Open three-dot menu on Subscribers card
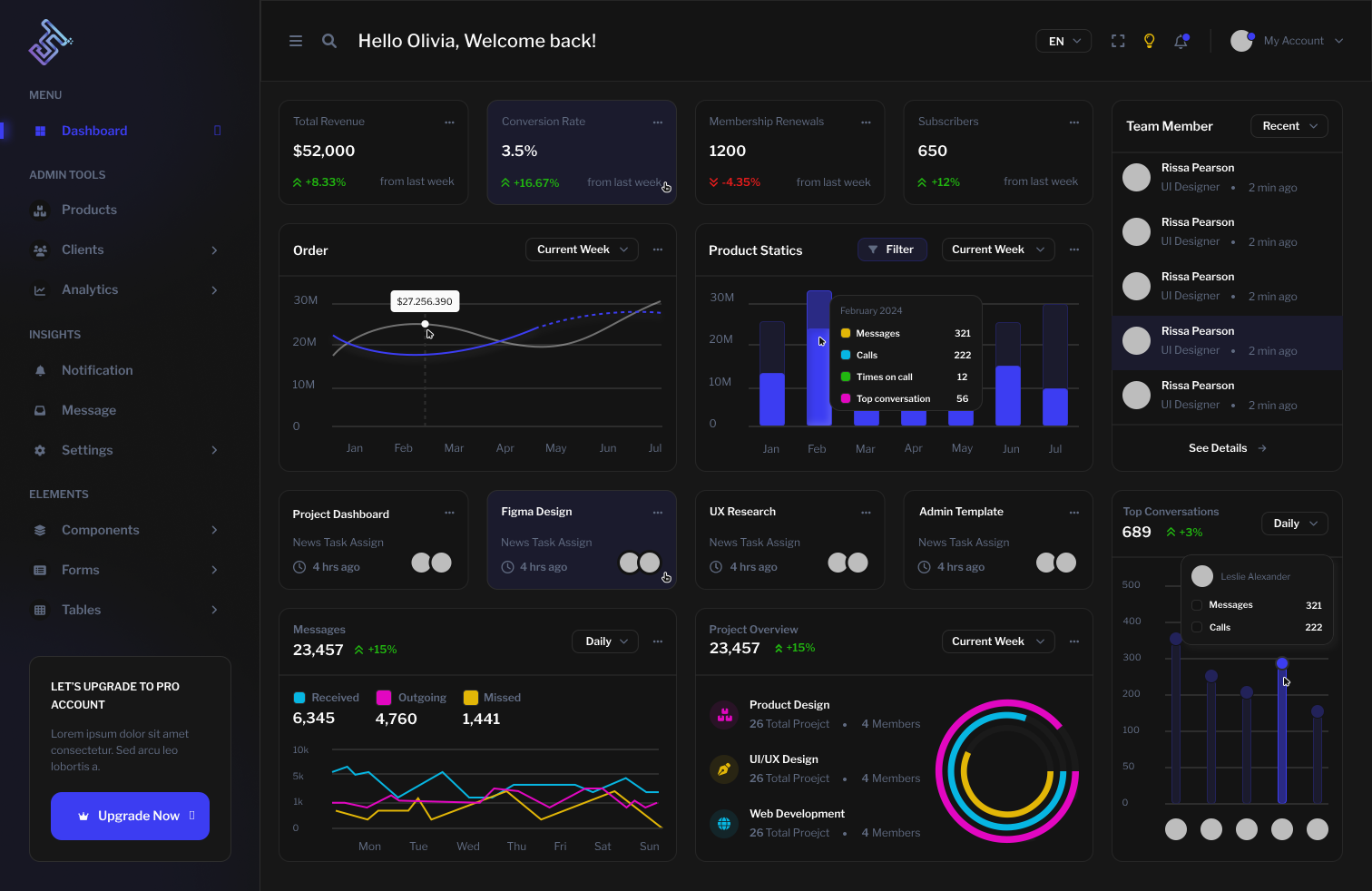The image size is (1372, 891). click(x=1074, y=122)
